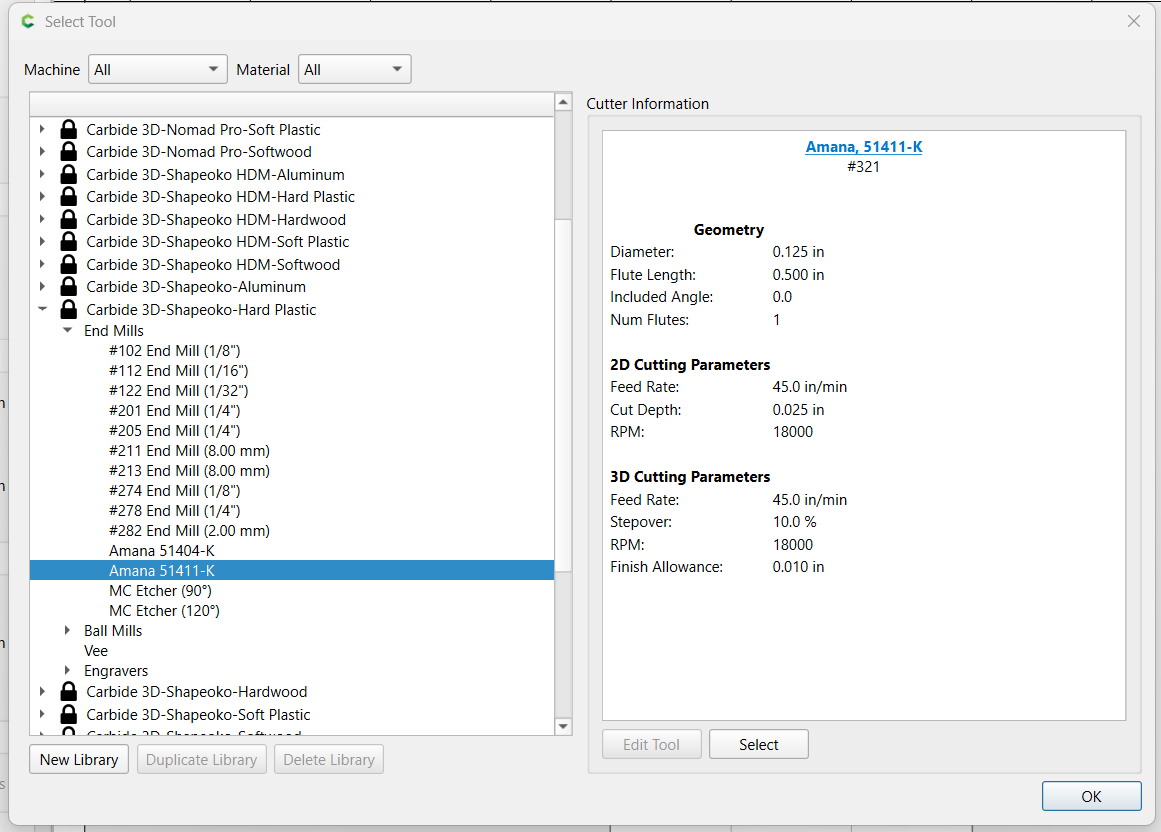Click the lock icon beside Carbide 3D-Nomad Pro-Soft Plastic
This screenshot has height=832, width=1161.
point(69,130)
